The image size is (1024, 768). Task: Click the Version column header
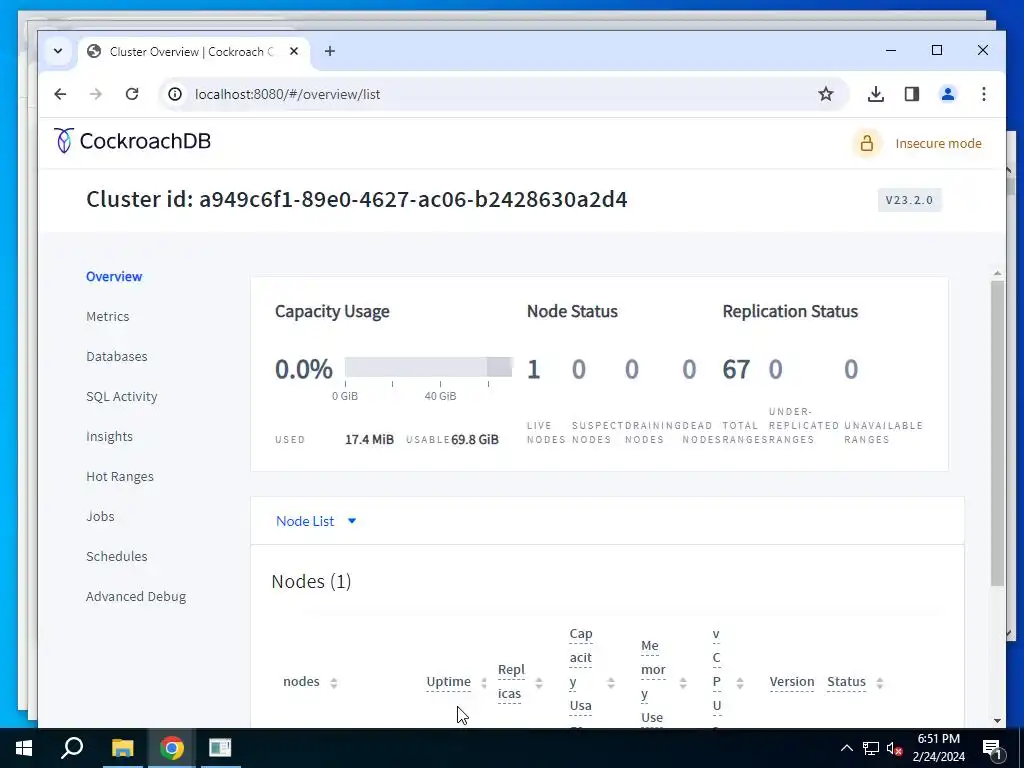[x=792, y=682]
